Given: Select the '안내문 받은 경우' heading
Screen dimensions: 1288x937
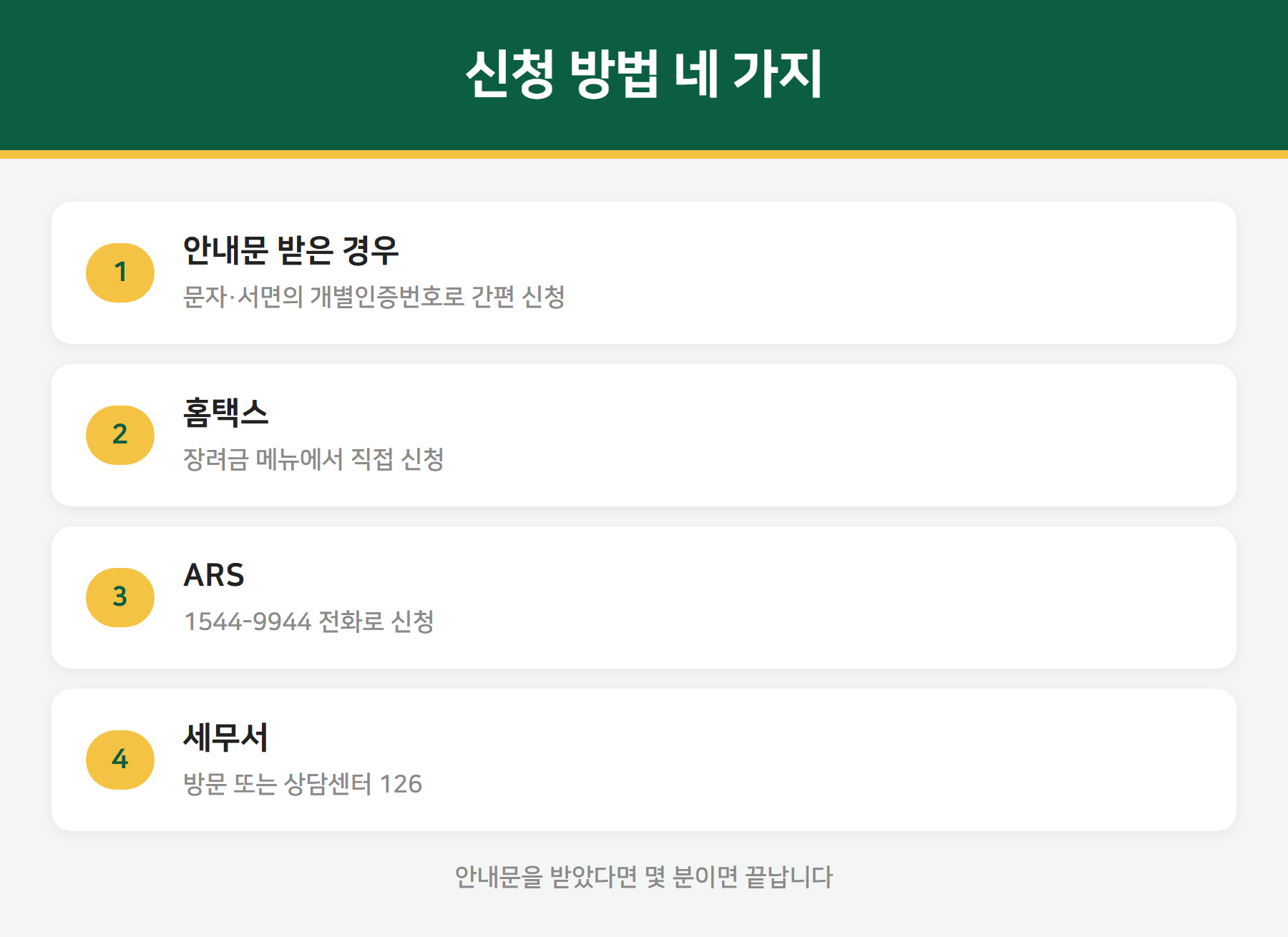Looking at the screenshot, I should tap(291, 250).
